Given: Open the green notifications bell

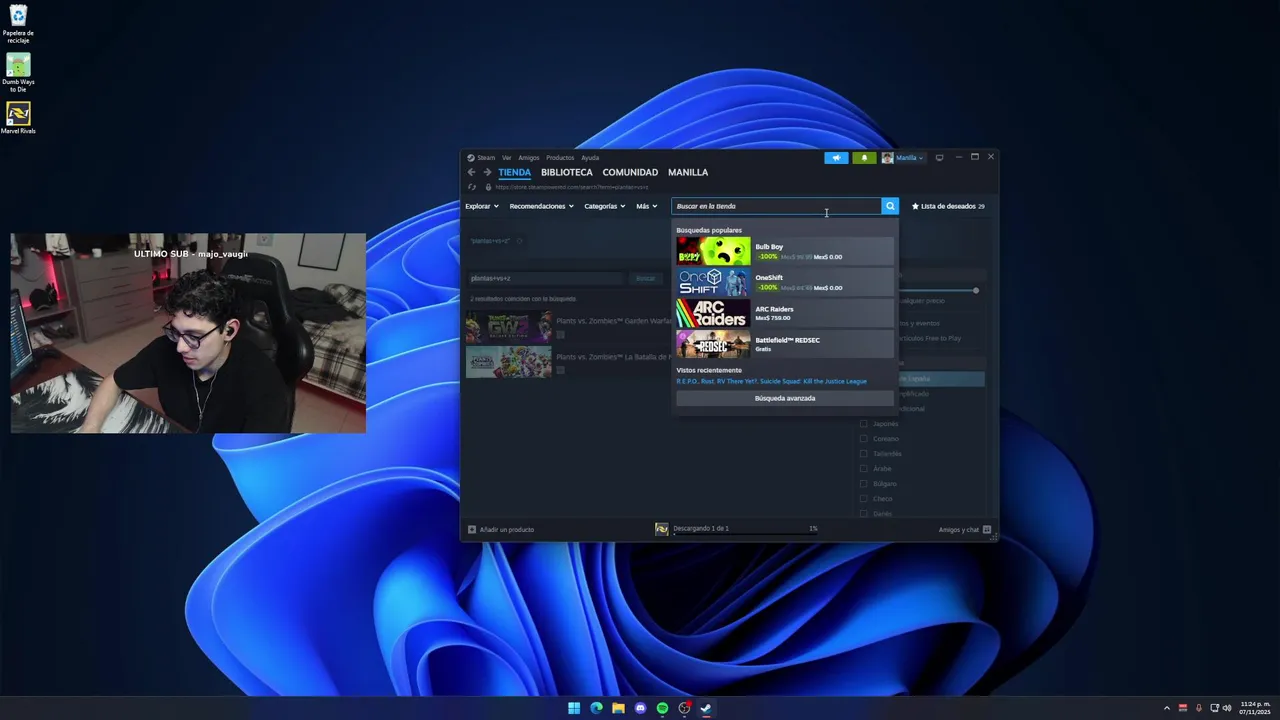Looking at the screenshot, I should coord(864,157).
